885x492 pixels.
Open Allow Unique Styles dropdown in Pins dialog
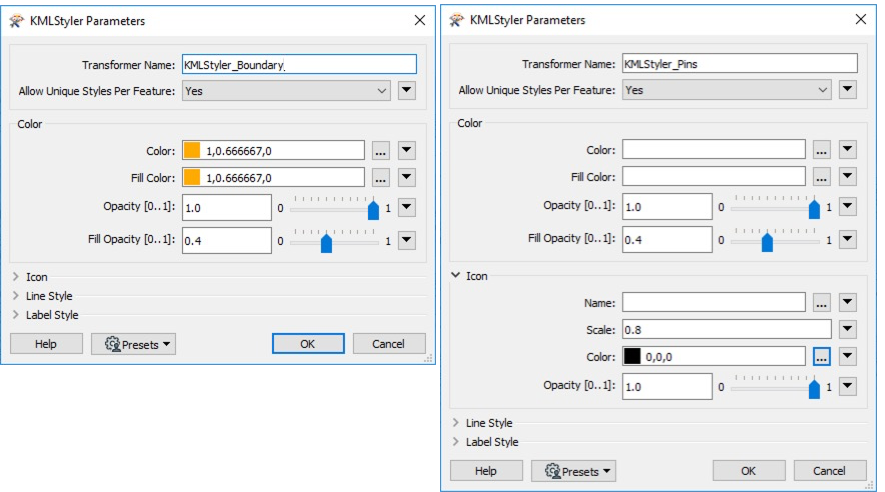726,90
